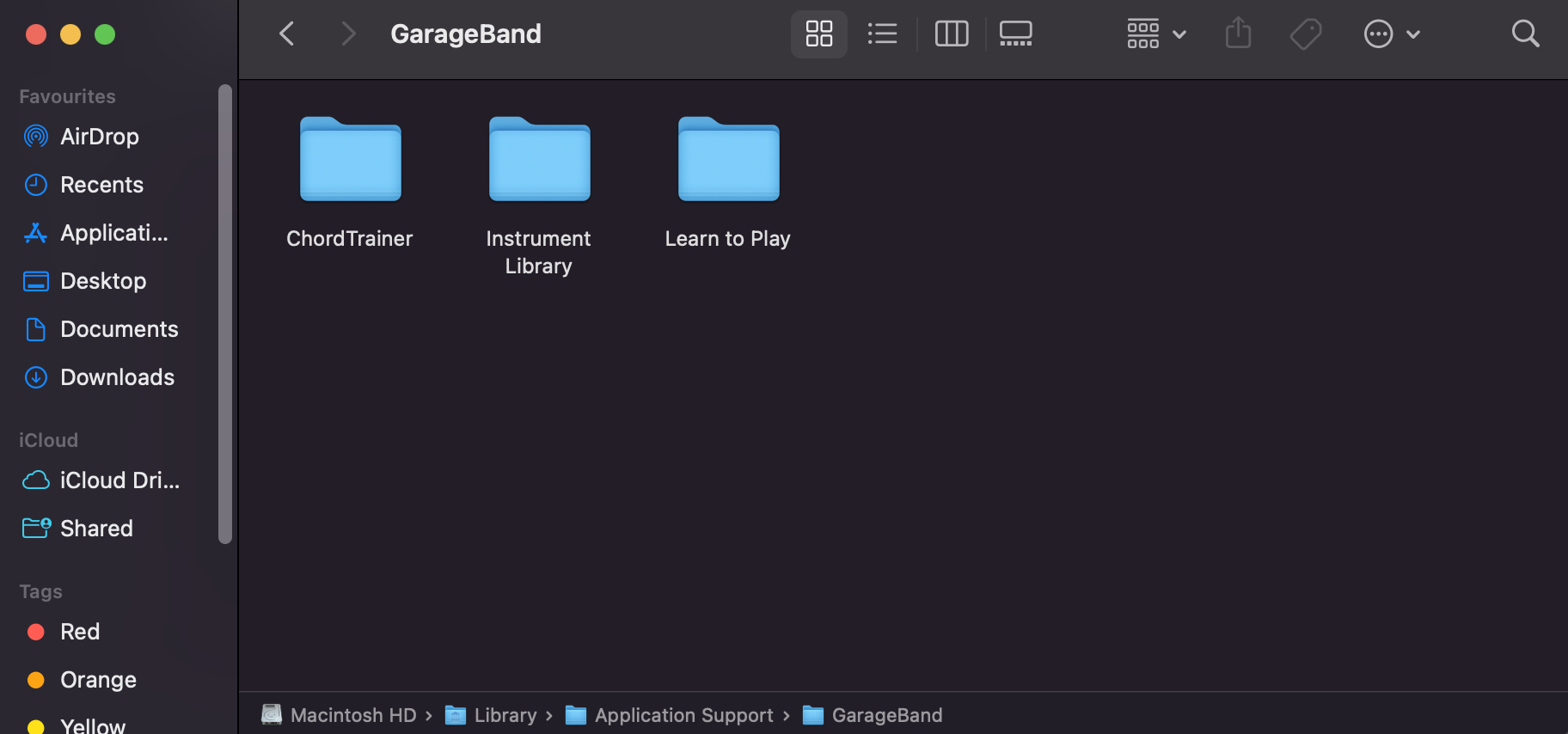Click Application Support in the path bar
The image size is (1568, 734).
click(x=669, y=715)
